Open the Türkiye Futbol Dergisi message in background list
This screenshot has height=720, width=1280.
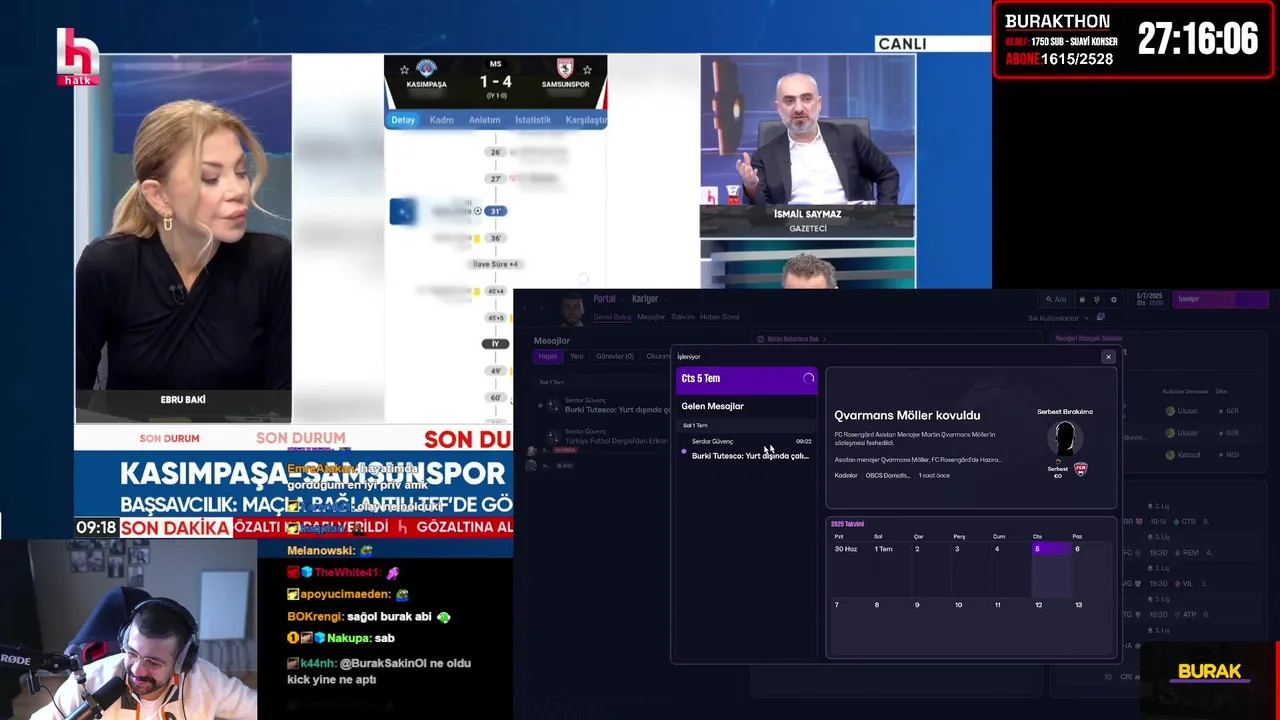pyautogui.click(x=605, y=437)
